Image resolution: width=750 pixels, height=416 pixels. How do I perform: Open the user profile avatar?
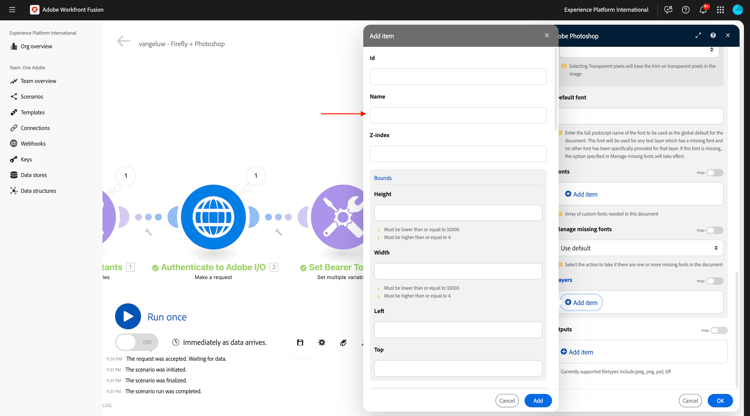coord(738,10)
